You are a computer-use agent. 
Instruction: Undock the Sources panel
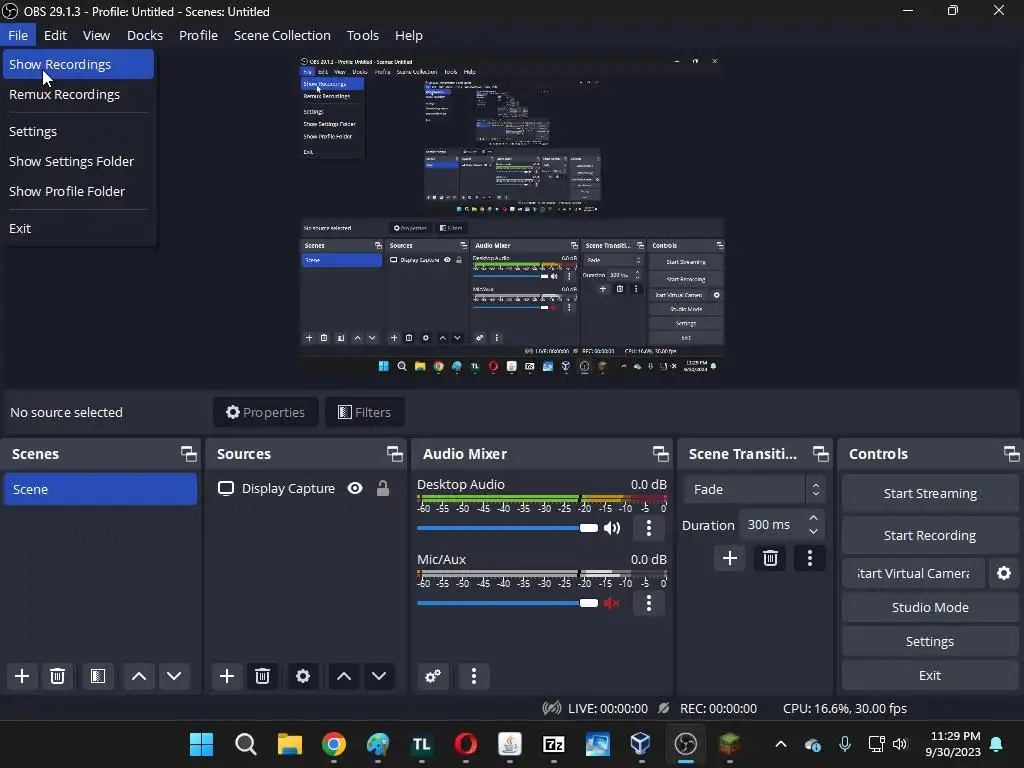(x=394, y=454)
